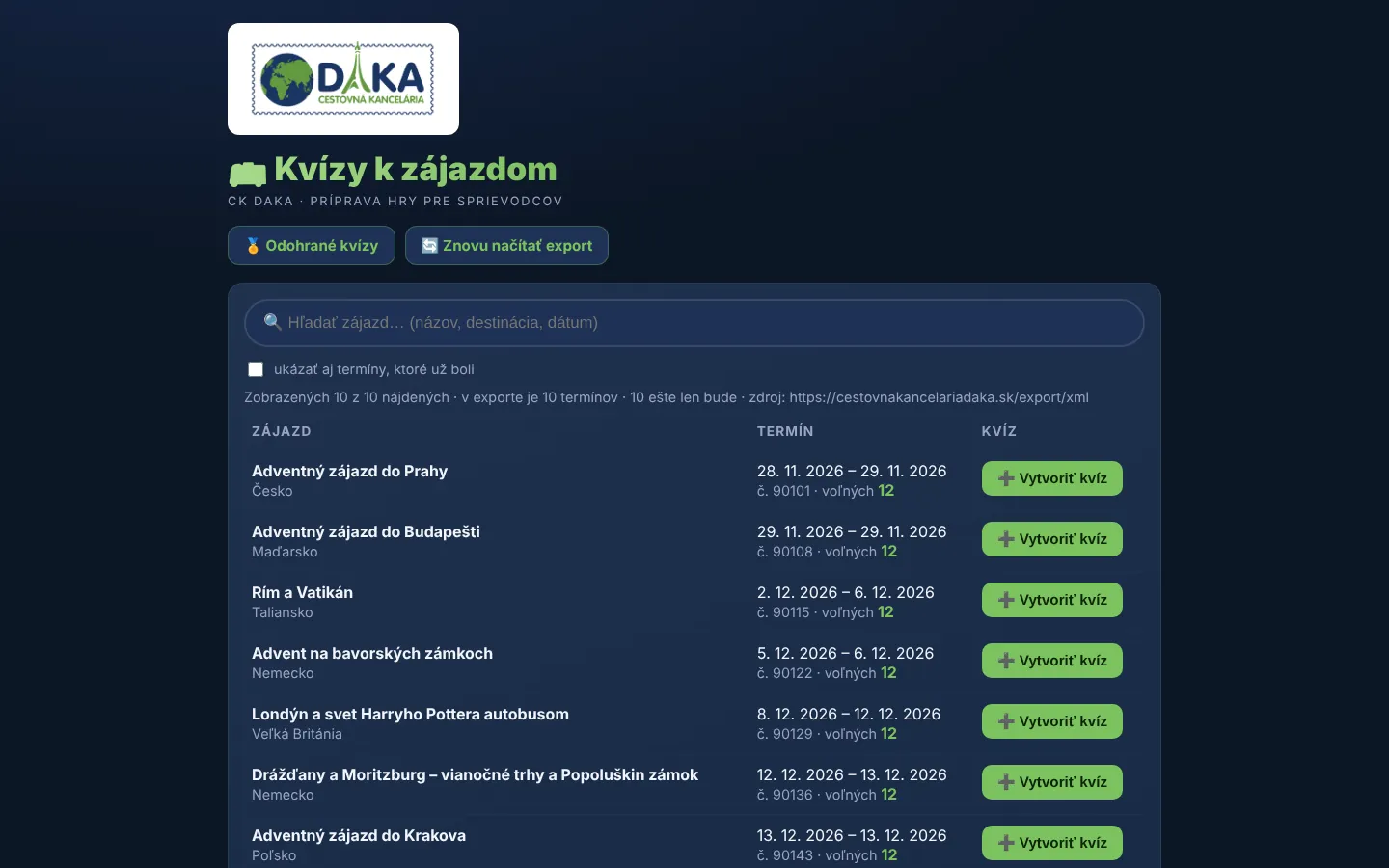Select the Adventný zájazd do Prahy title
Image resolution: width=1389 pixels, height=868 pixels.
[x=349, y=471]
